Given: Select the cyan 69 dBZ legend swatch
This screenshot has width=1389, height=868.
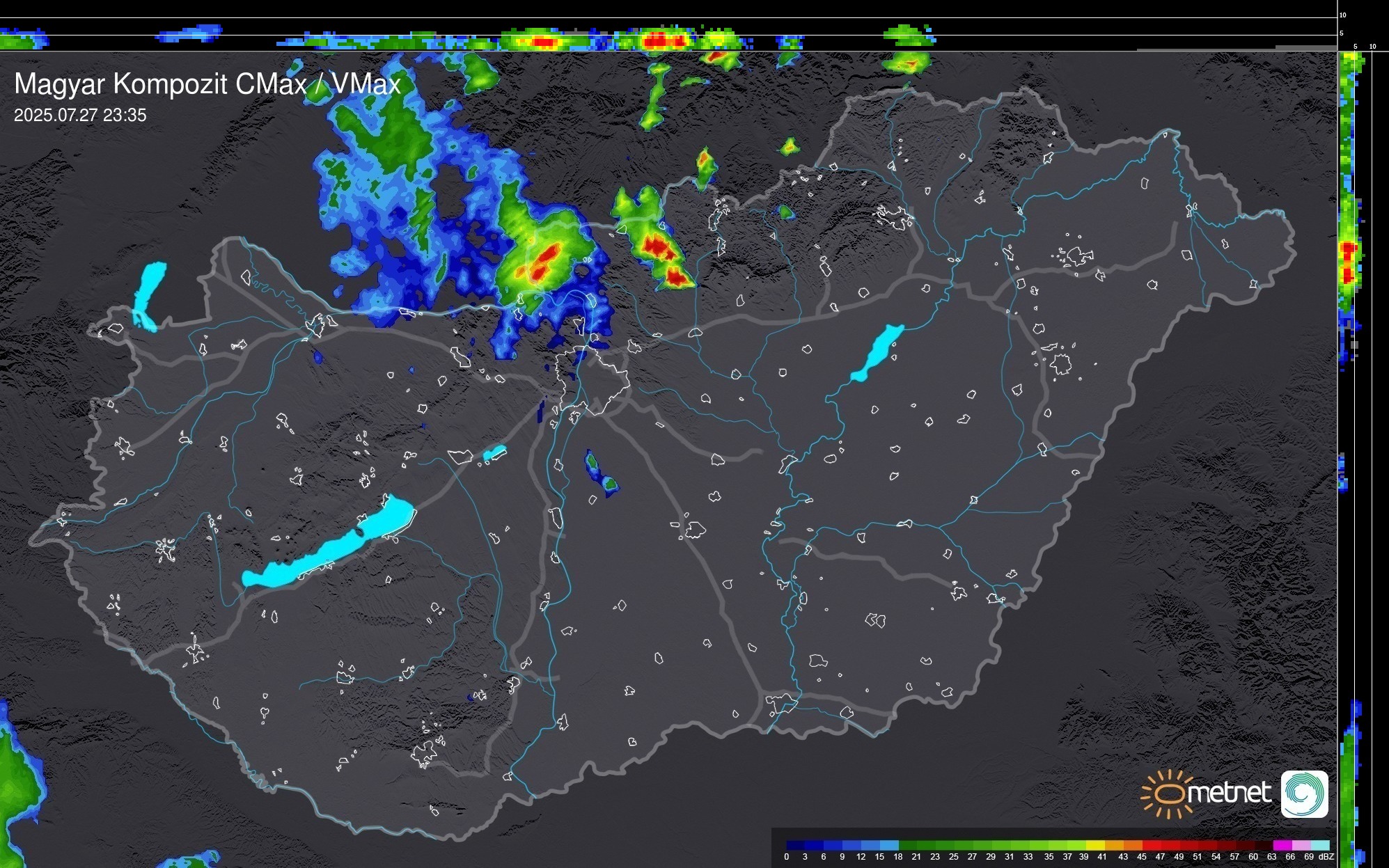Looking at the screenshot, I should 1319,845.
